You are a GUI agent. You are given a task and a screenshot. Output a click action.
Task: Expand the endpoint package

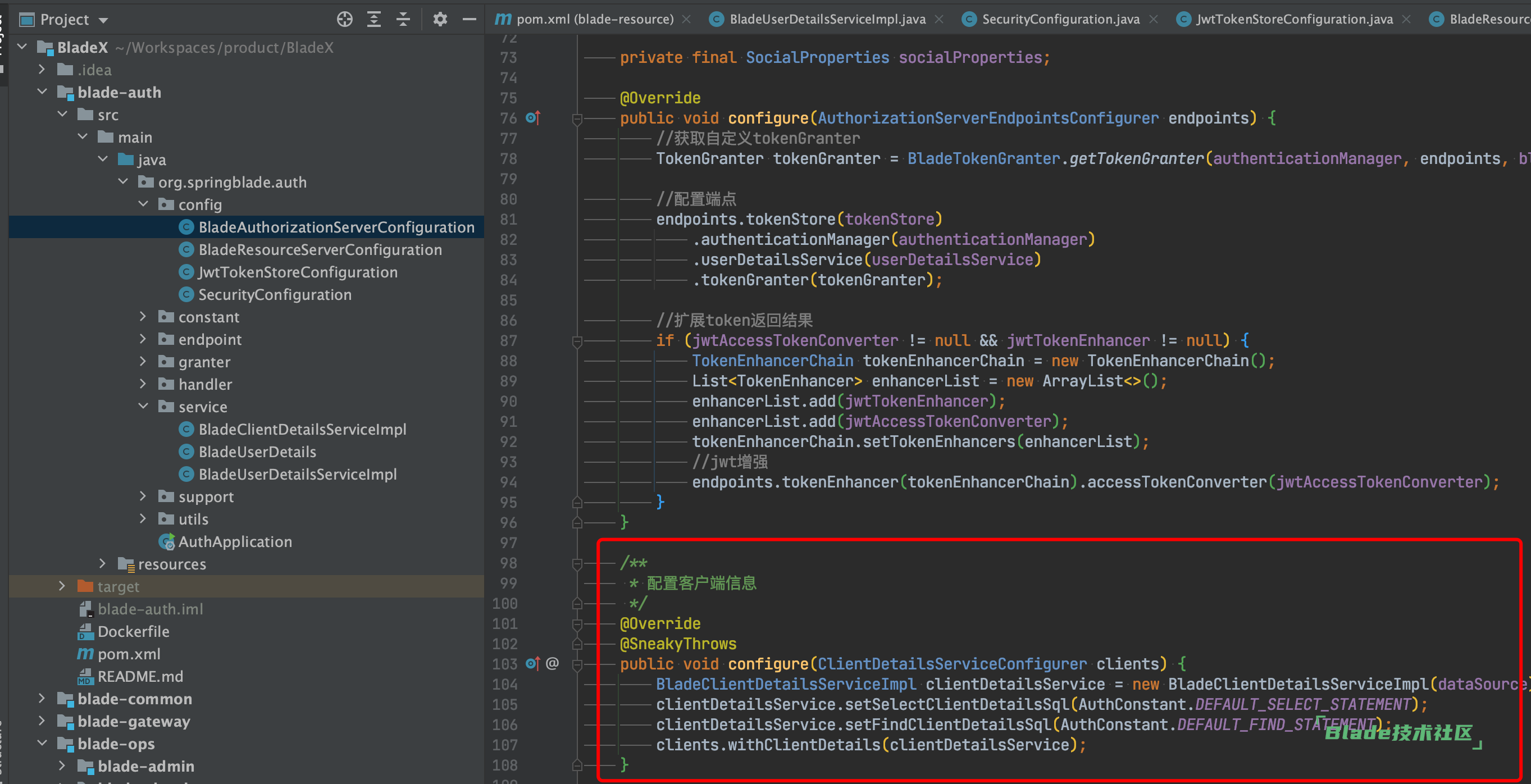click(x=143, y=339)
